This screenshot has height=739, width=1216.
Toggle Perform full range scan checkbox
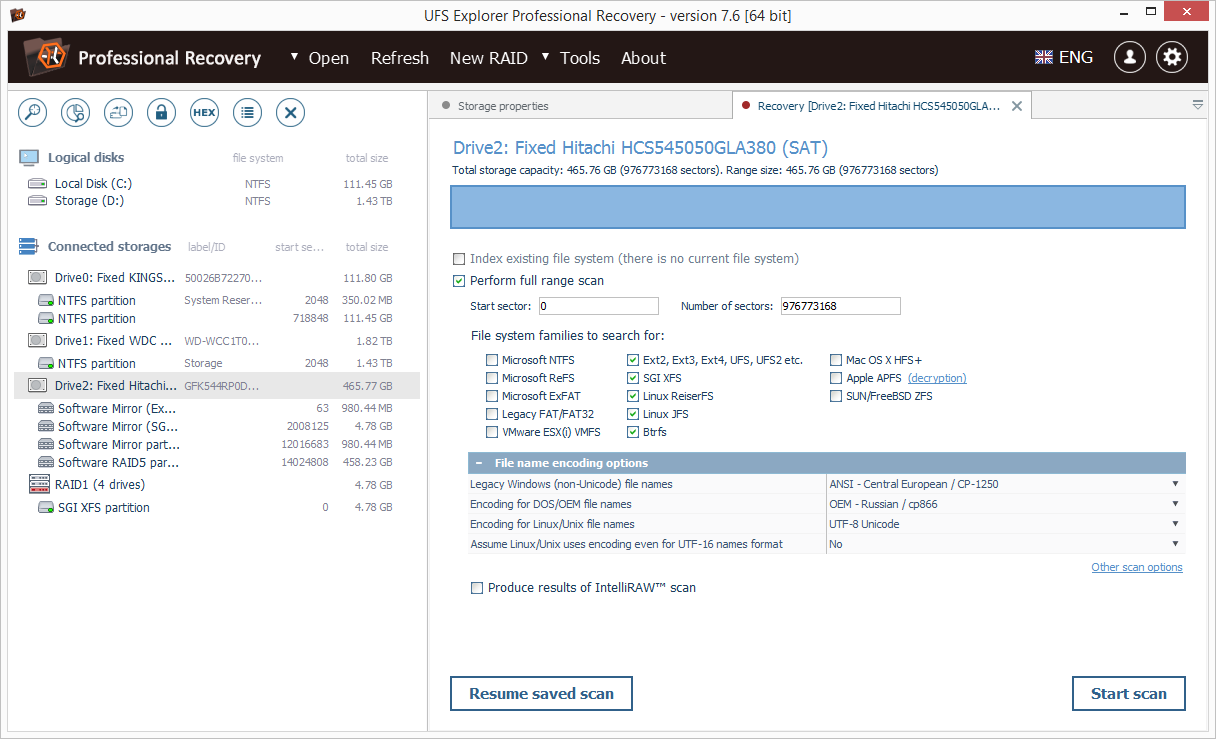pyautogui.click(x=459, y=281)
